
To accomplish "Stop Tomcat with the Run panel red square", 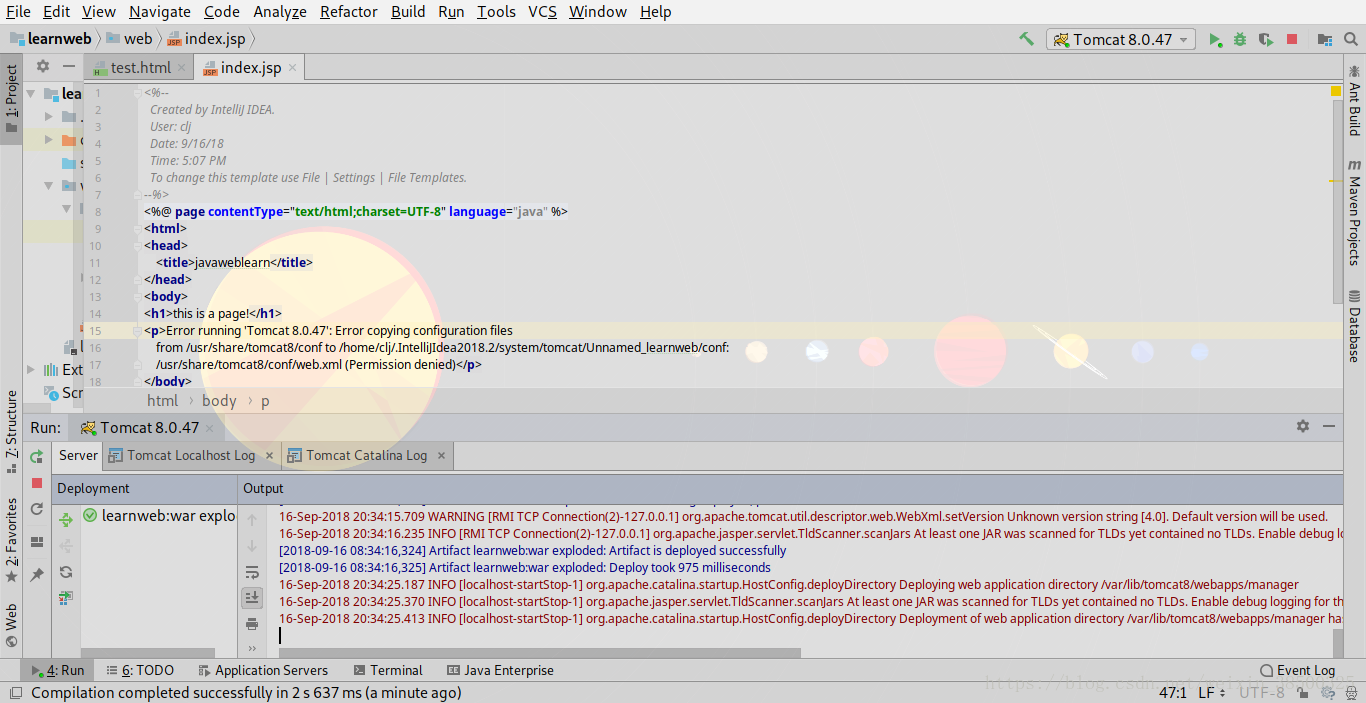I will 37,483.
